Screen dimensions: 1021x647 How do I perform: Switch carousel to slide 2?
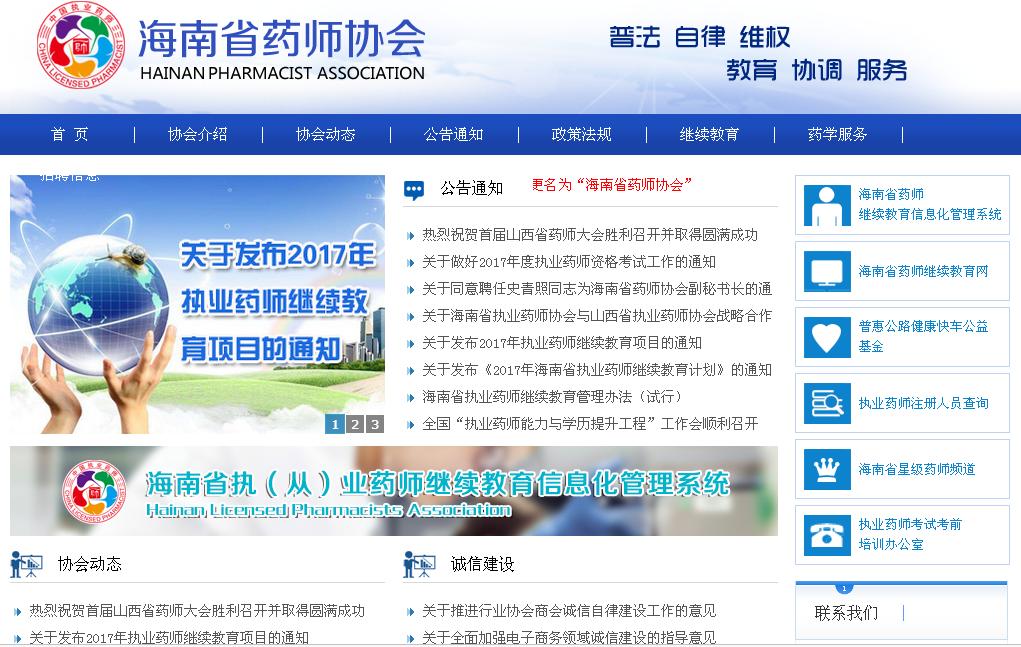coord(355,424)
